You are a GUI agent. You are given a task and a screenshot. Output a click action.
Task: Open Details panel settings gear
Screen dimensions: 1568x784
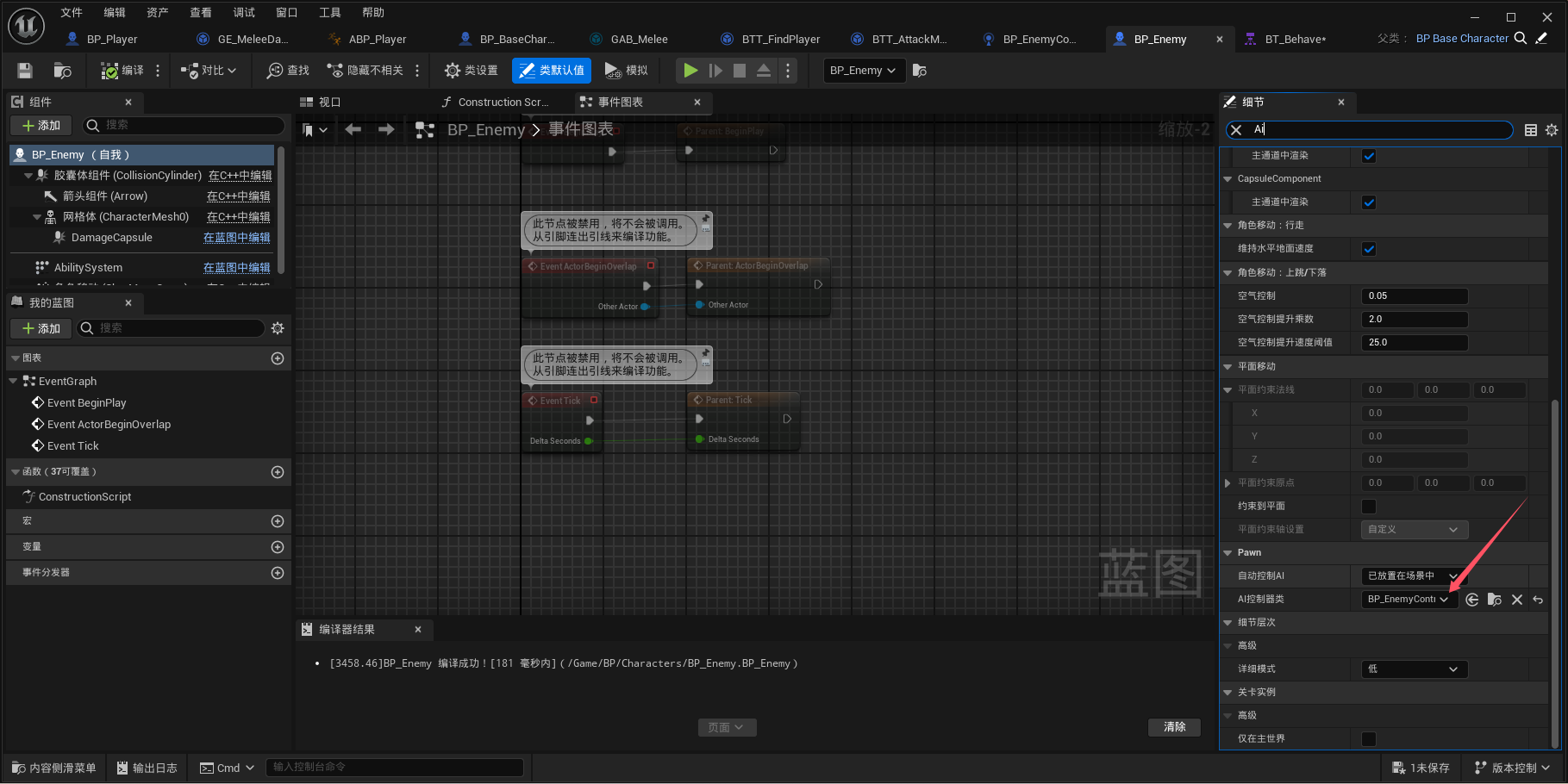point(1552,130)
